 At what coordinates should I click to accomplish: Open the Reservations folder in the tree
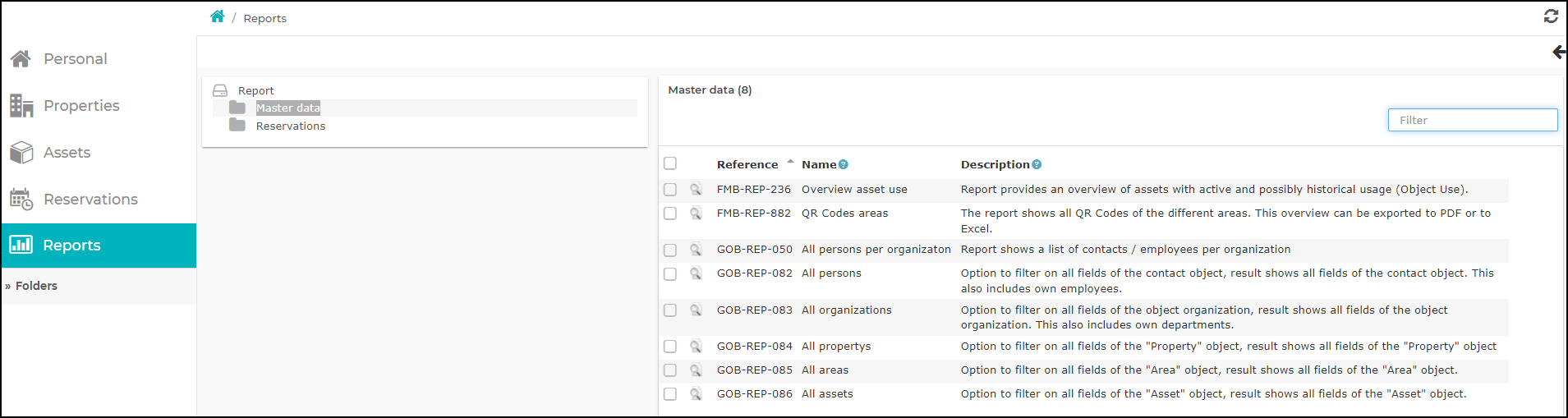coord(291,126)
